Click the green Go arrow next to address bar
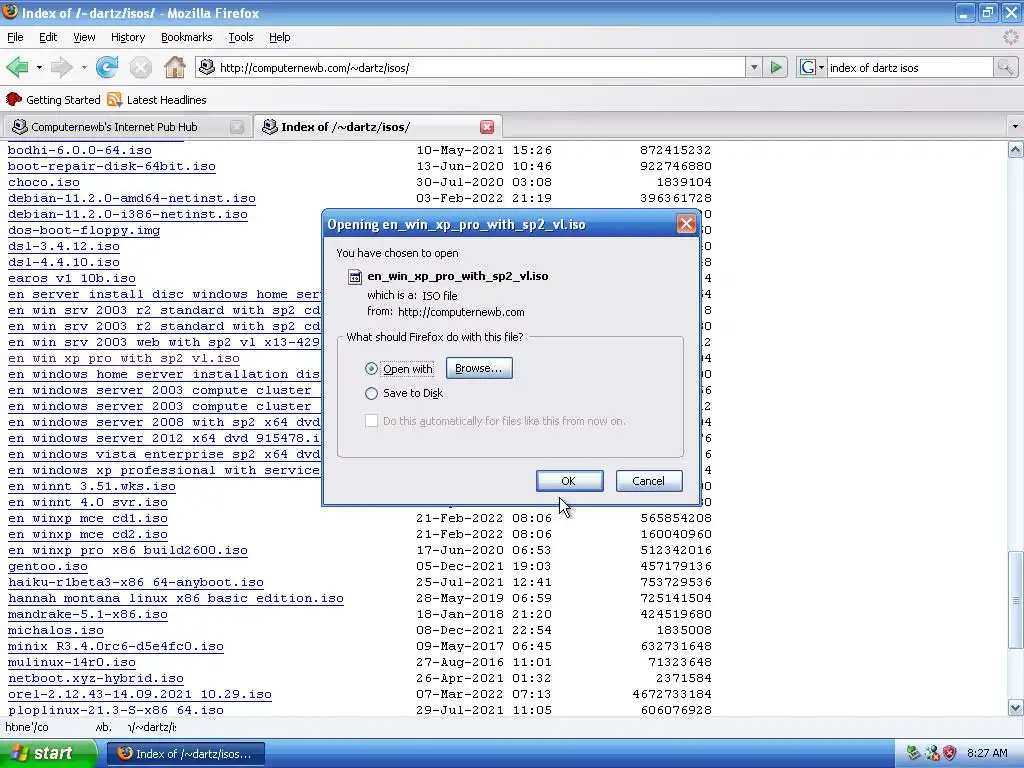 click(x=776, y=67)
